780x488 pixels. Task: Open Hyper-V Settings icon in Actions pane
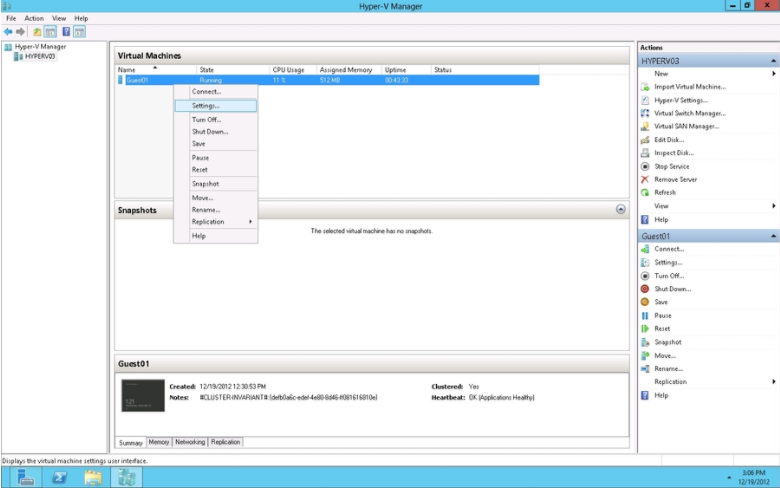point(645,100)
